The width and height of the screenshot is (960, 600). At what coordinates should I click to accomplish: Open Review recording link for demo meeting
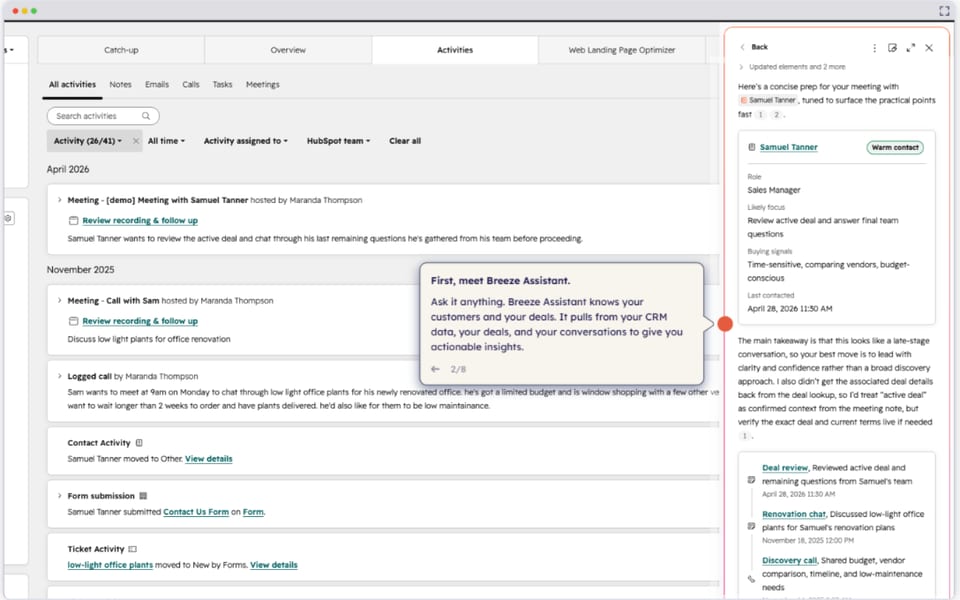(x=140, y=220)
